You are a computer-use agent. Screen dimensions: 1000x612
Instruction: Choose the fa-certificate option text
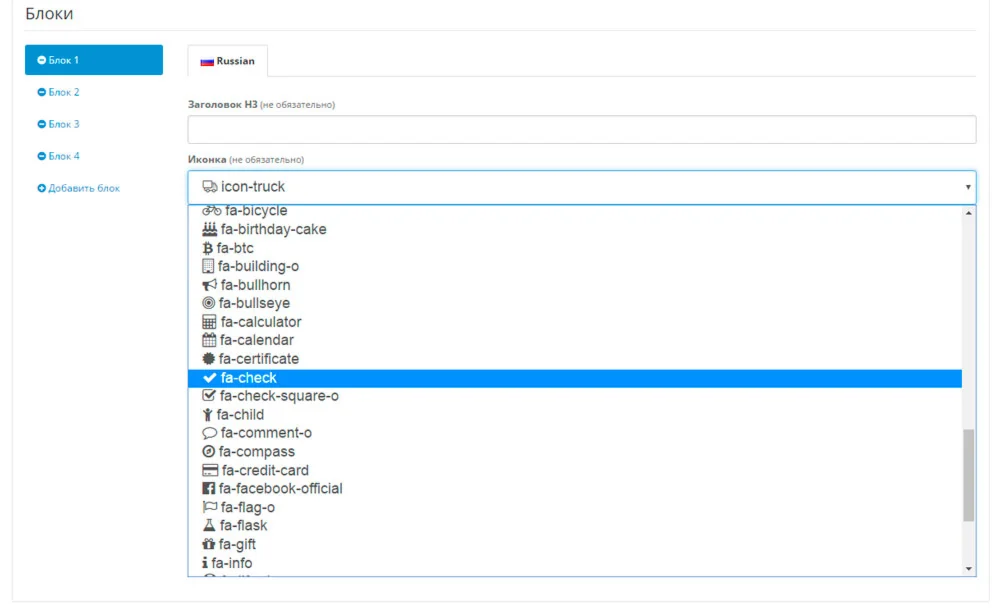coord(259,359)
